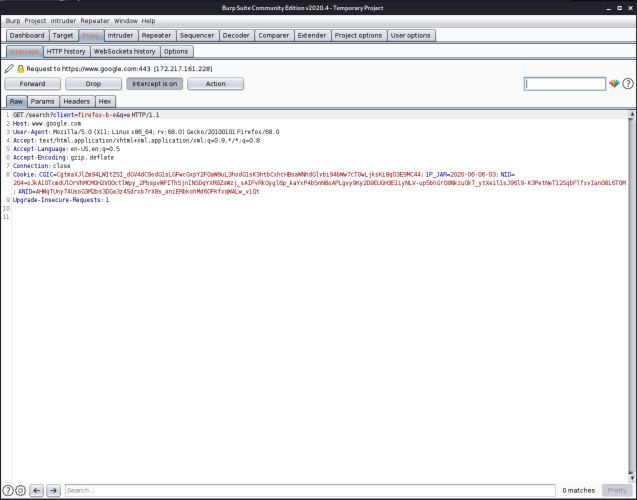
Task: Go to previous search match arrow
Action: tap(37, 490)
